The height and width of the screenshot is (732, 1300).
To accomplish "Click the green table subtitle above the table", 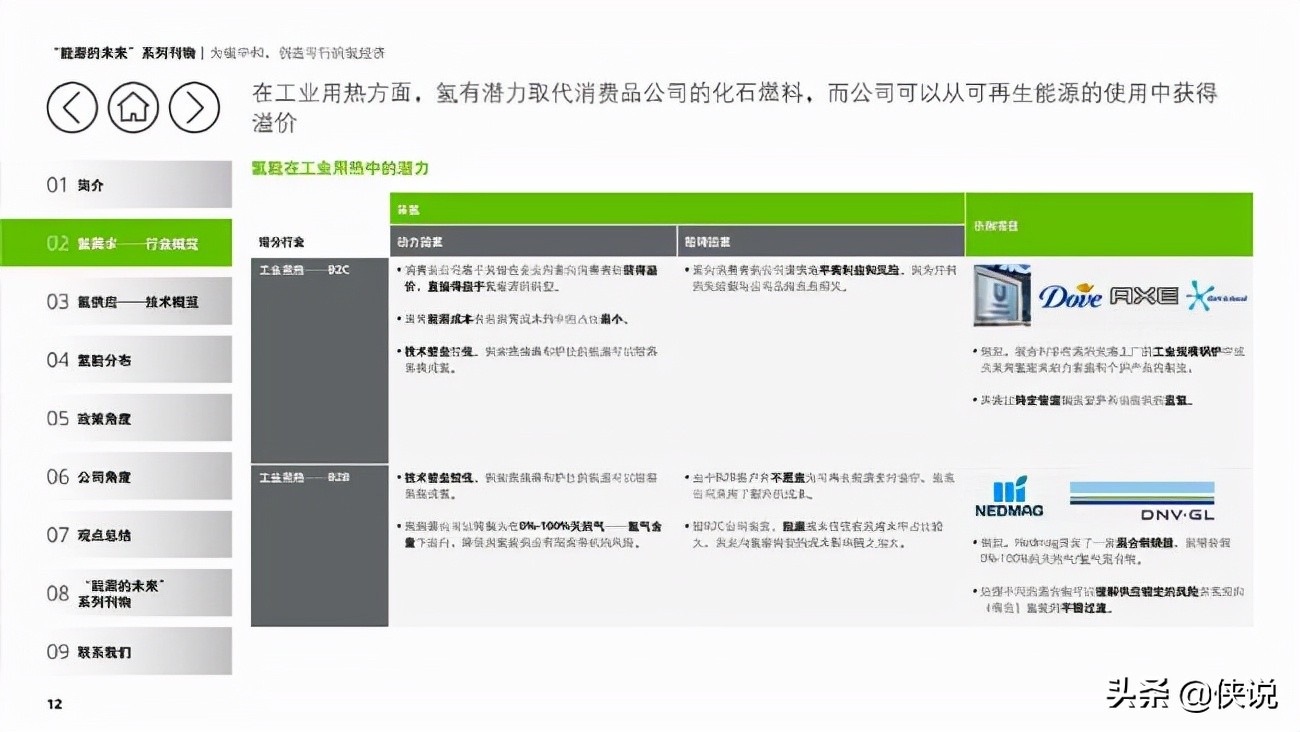I will [340, 168].
